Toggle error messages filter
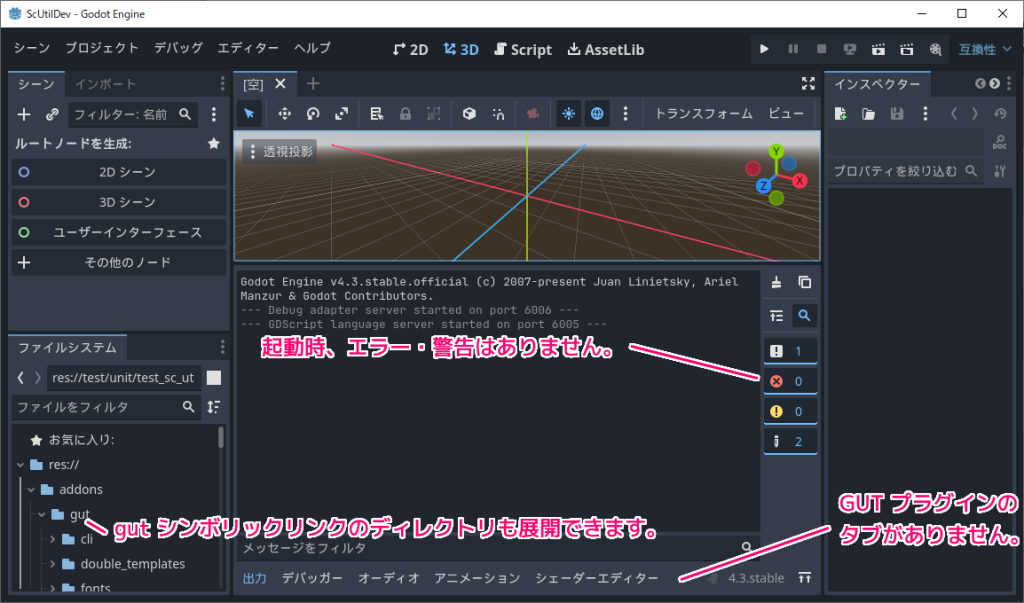 [790, 381]
